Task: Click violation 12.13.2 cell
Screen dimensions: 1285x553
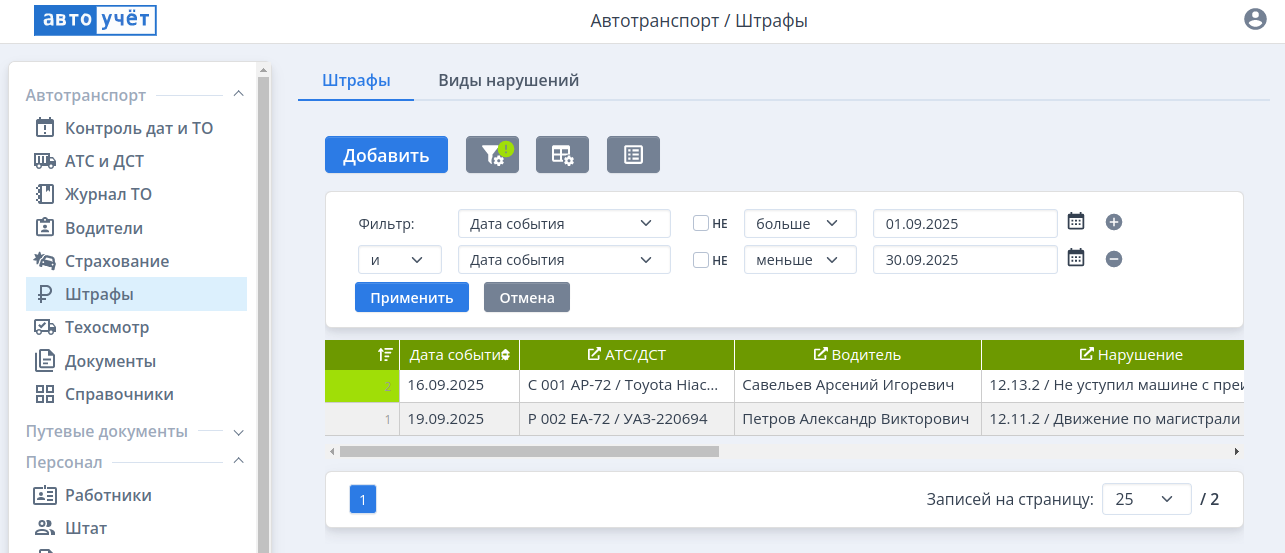Action: [1112, 385]
